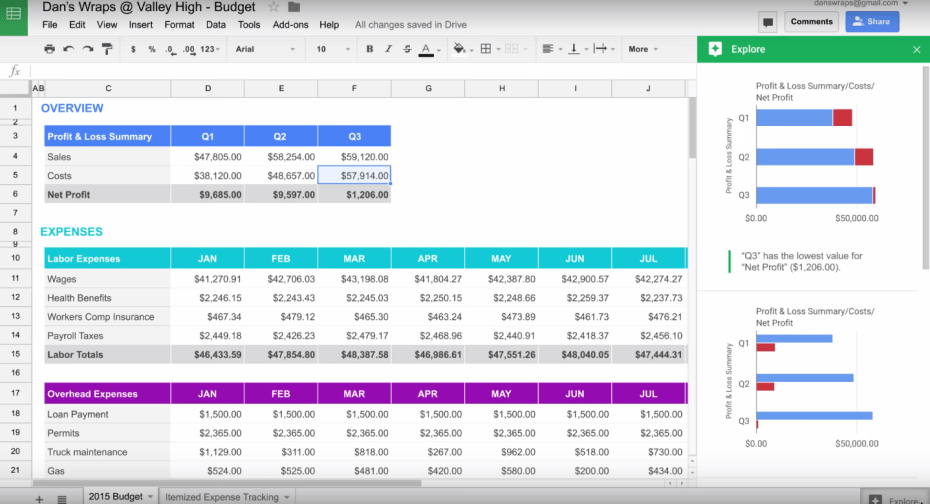Open the Tools menu

249,25
